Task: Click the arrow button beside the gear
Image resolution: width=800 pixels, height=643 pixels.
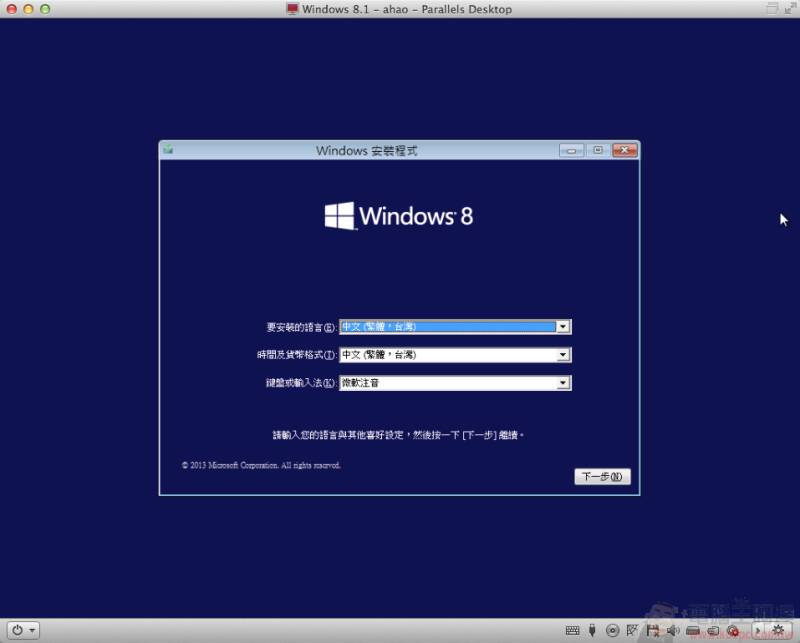Action: coord(758,631)
